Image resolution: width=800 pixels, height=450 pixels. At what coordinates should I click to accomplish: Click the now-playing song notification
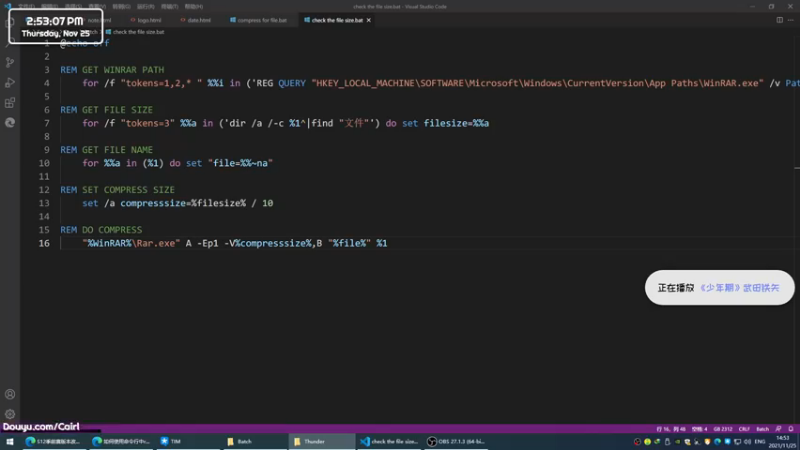pyautogui.click(x=719, y=288)
